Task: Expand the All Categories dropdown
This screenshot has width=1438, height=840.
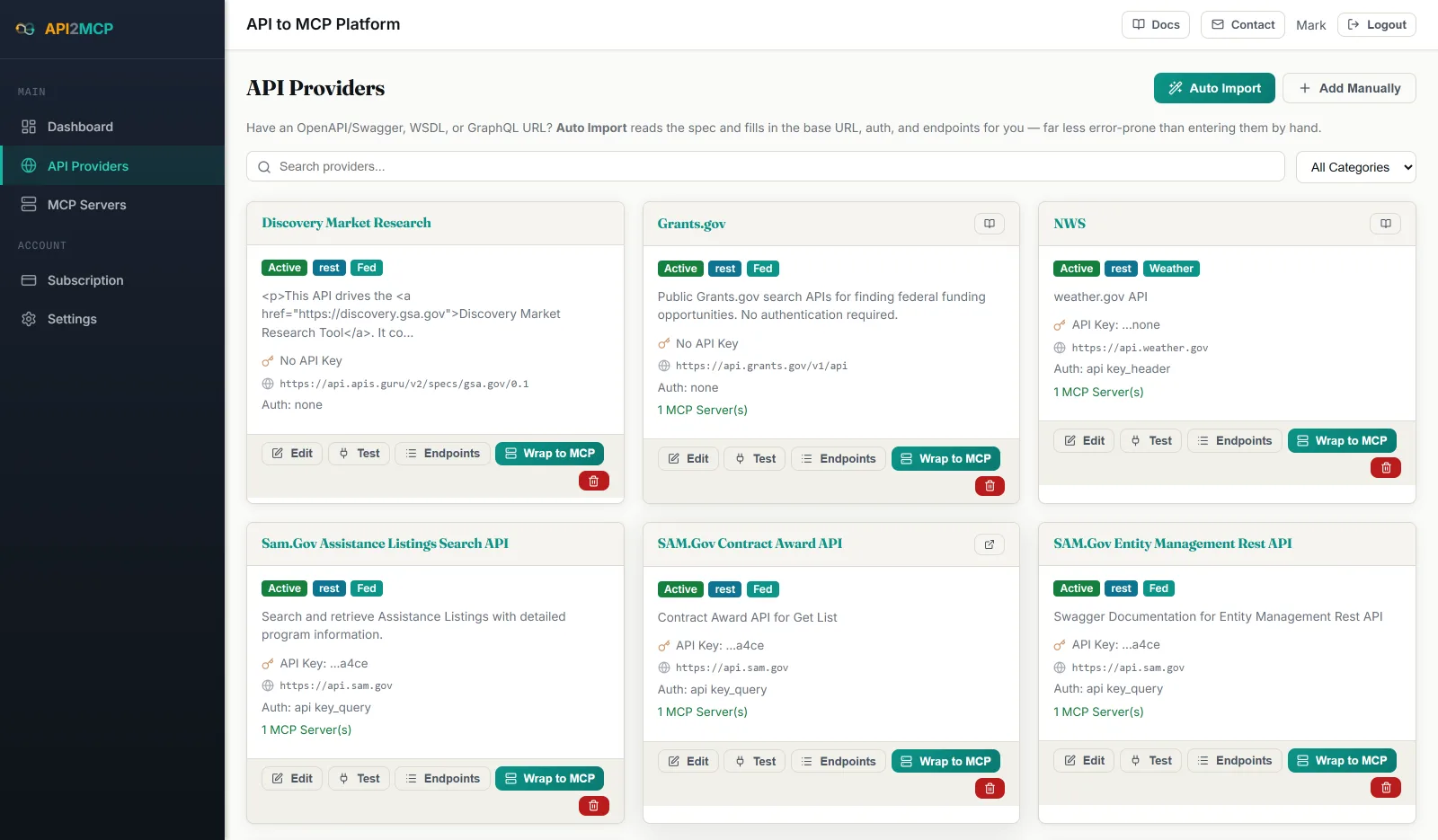Action: [1356, 167]
